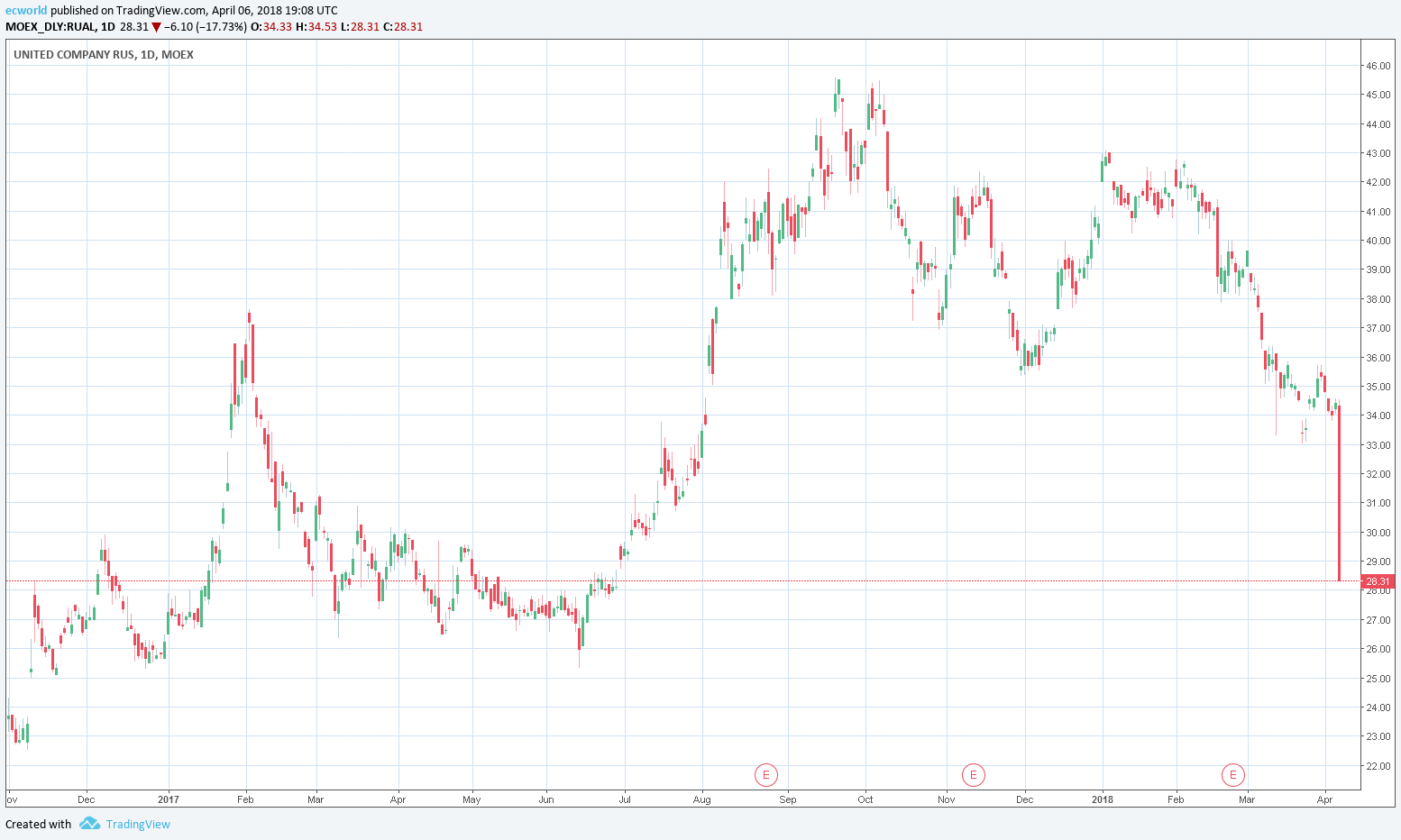1401x840 pixels.
Task: Open the ecworld author link
Action: pos(26,11)
